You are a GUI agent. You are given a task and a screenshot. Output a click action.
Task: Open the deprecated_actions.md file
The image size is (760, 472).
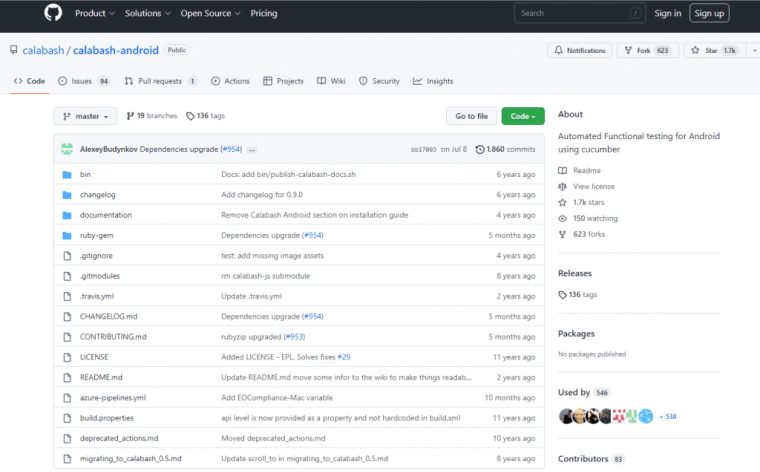(119, 439)
